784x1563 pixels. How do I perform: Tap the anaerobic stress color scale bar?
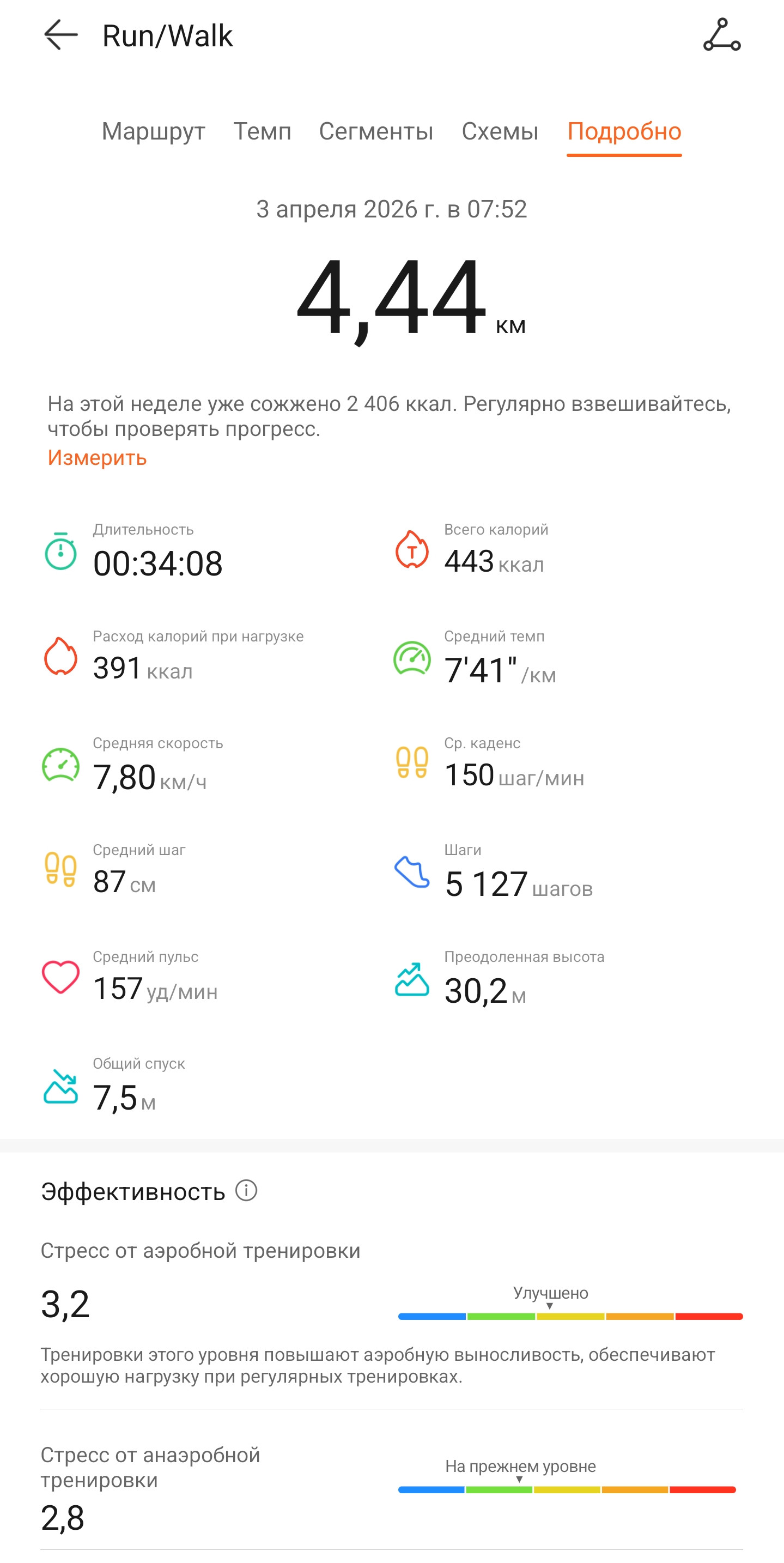[567, 1489]
